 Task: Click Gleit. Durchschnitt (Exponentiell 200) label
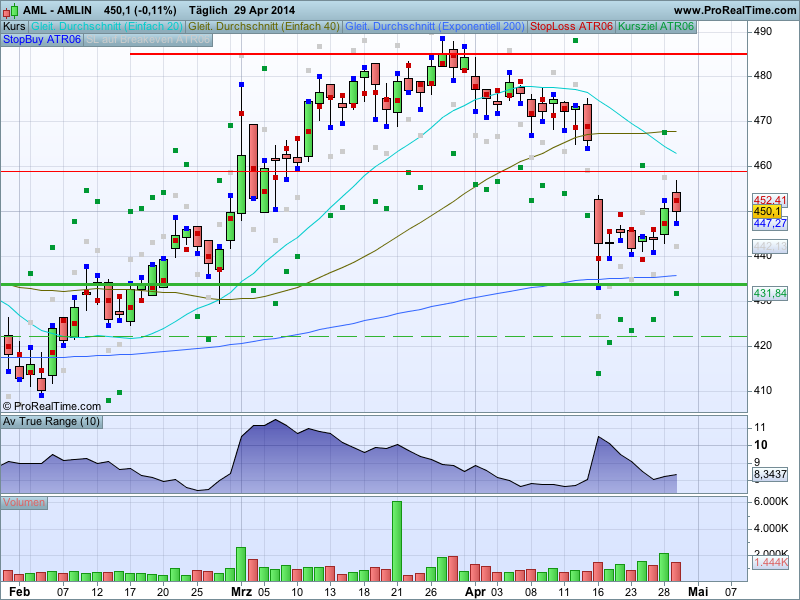[435, 27]
